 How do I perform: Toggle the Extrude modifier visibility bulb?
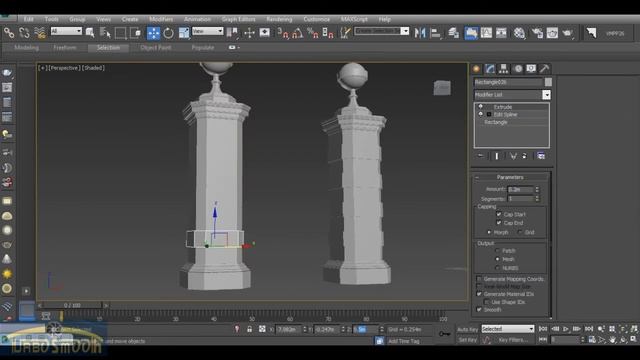tap(481, 107)
